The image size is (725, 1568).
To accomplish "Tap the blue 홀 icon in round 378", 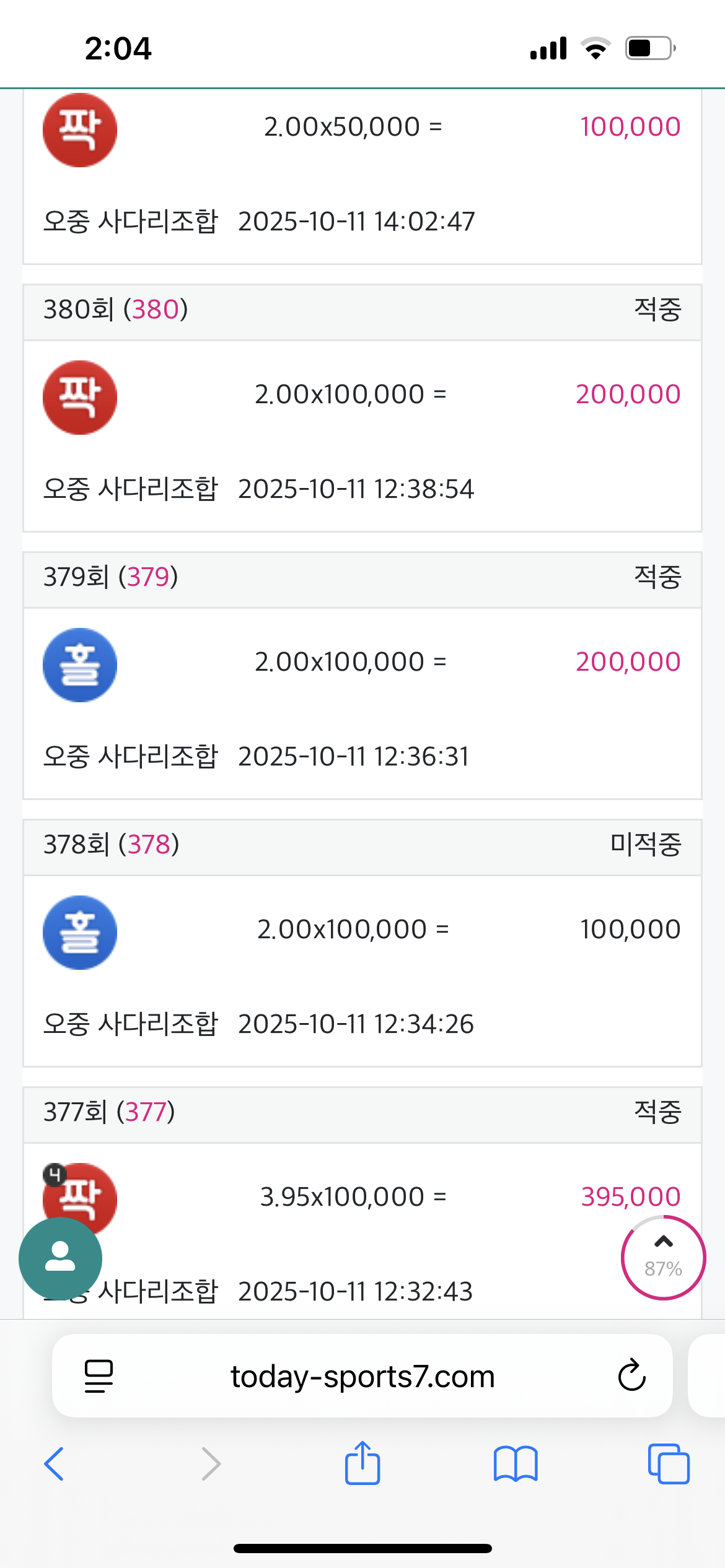I will tap(79, 932).
